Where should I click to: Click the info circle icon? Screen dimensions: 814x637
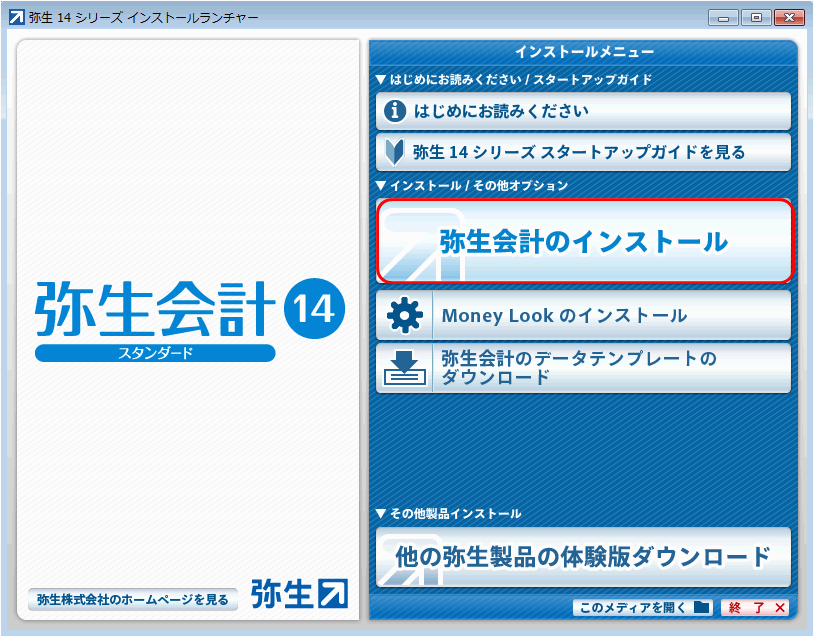coord(395,111)
